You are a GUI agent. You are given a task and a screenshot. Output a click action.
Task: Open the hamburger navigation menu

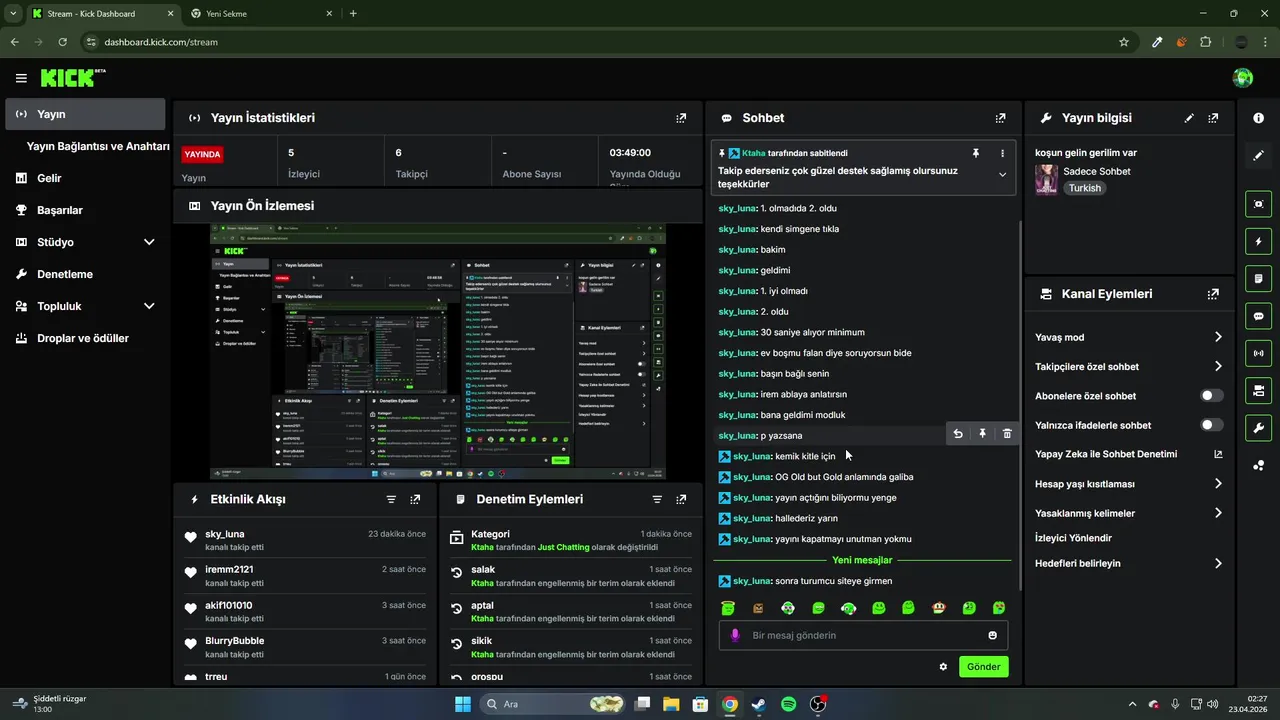click(x=21, y=78)
